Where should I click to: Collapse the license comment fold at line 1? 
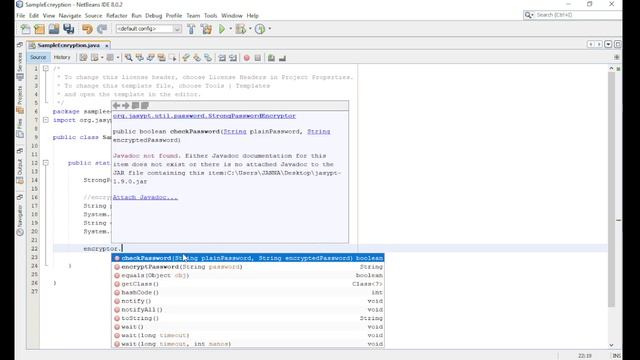[x=46, y=69]
